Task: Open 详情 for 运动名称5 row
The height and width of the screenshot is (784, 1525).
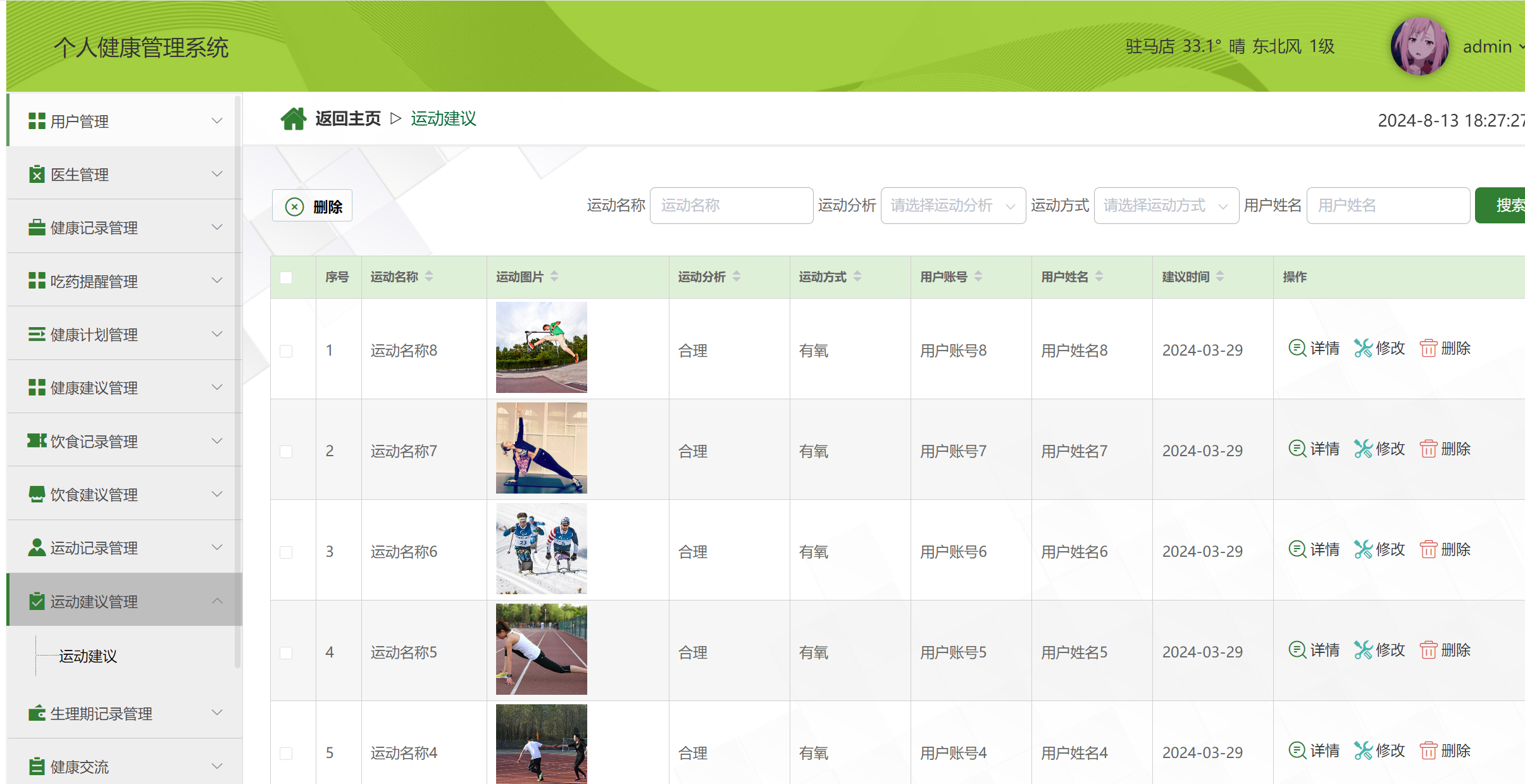Action: click(1314, 650)
